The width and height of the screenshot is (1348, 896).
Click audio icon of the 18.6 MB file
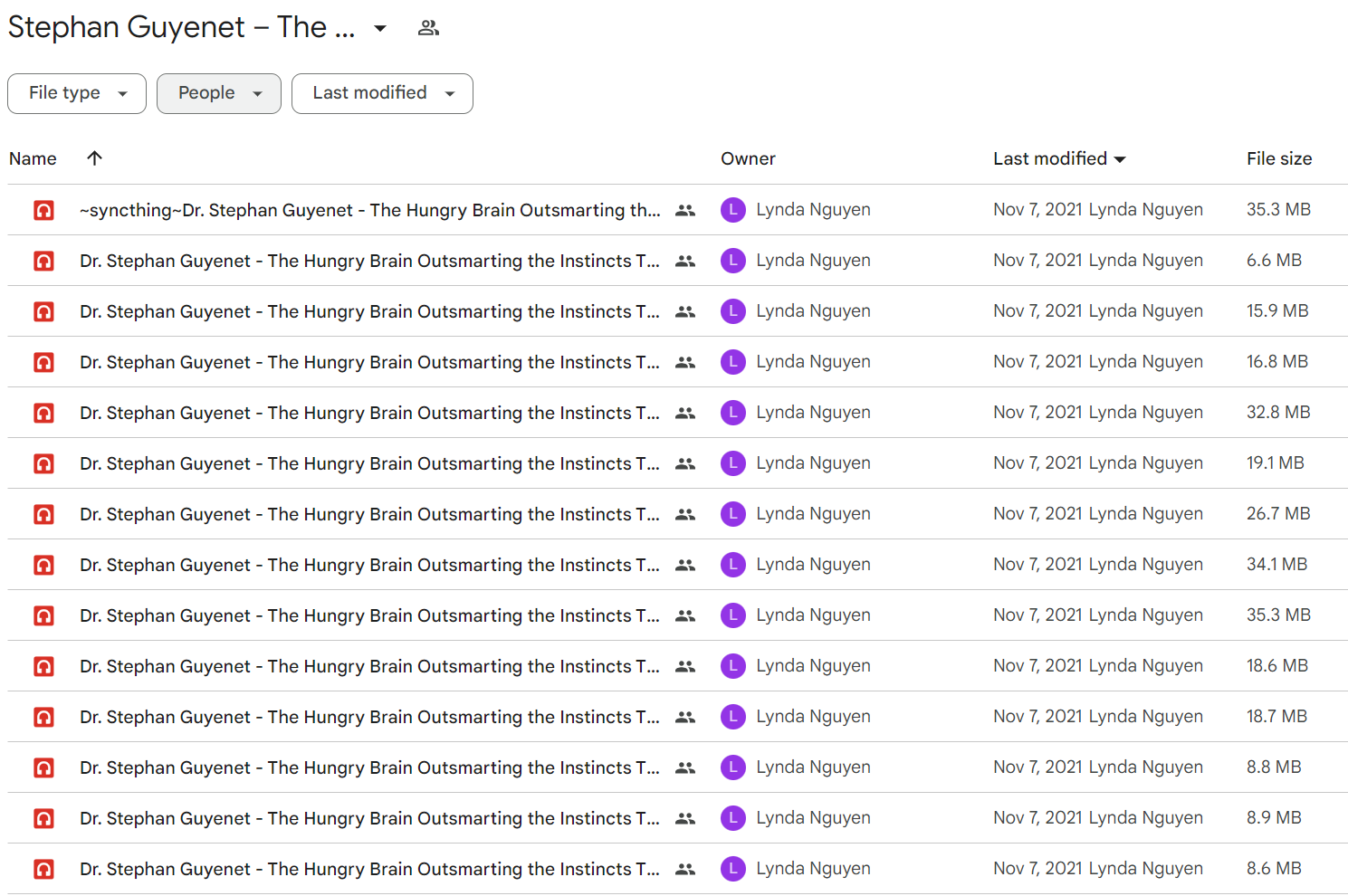[43, 666]
